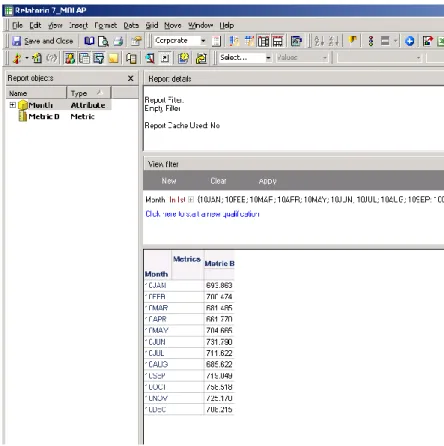Open the Help menu

(x=227, y=25)
